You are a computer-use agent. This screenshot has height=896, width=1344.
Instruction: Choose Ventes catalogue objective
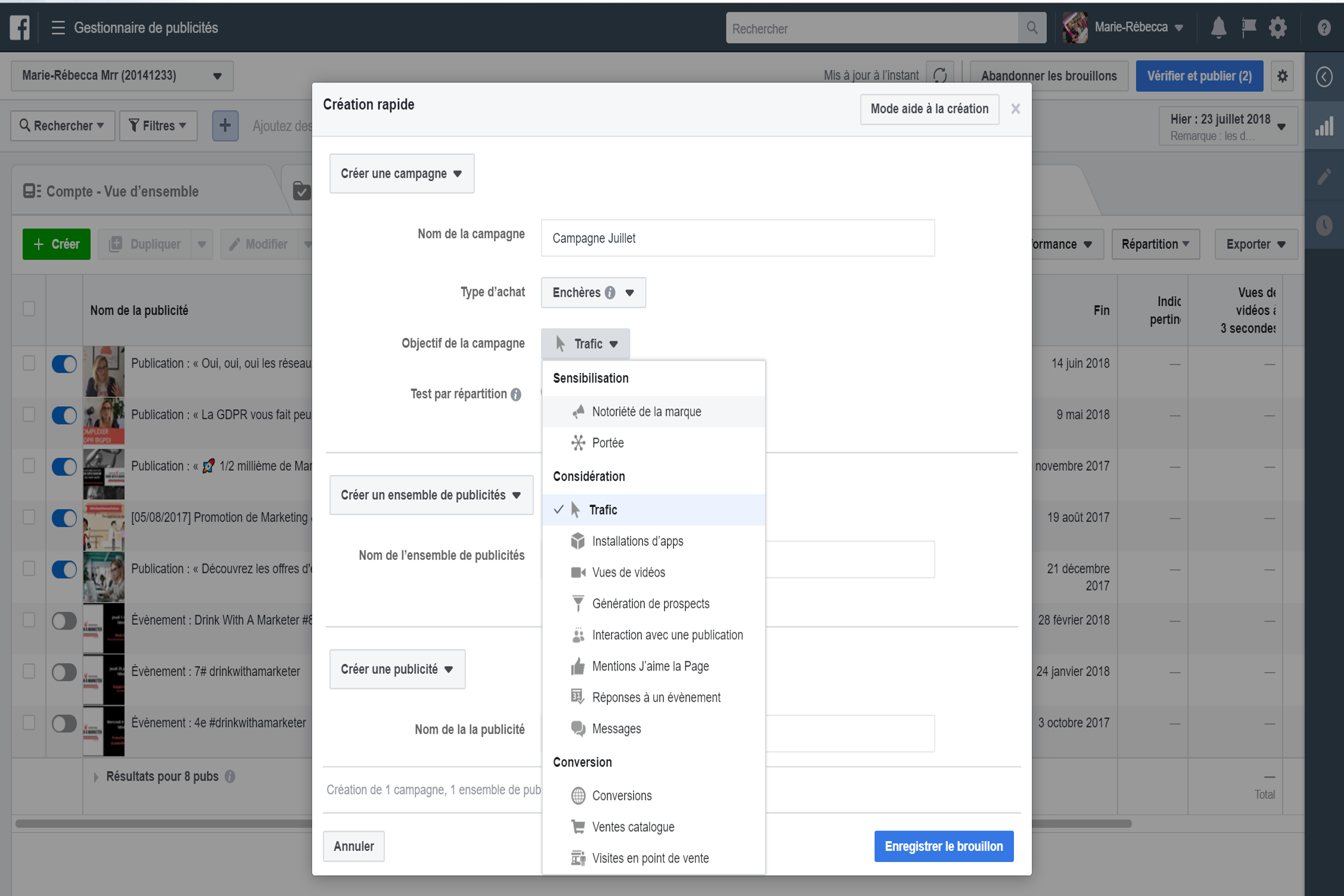654,827
